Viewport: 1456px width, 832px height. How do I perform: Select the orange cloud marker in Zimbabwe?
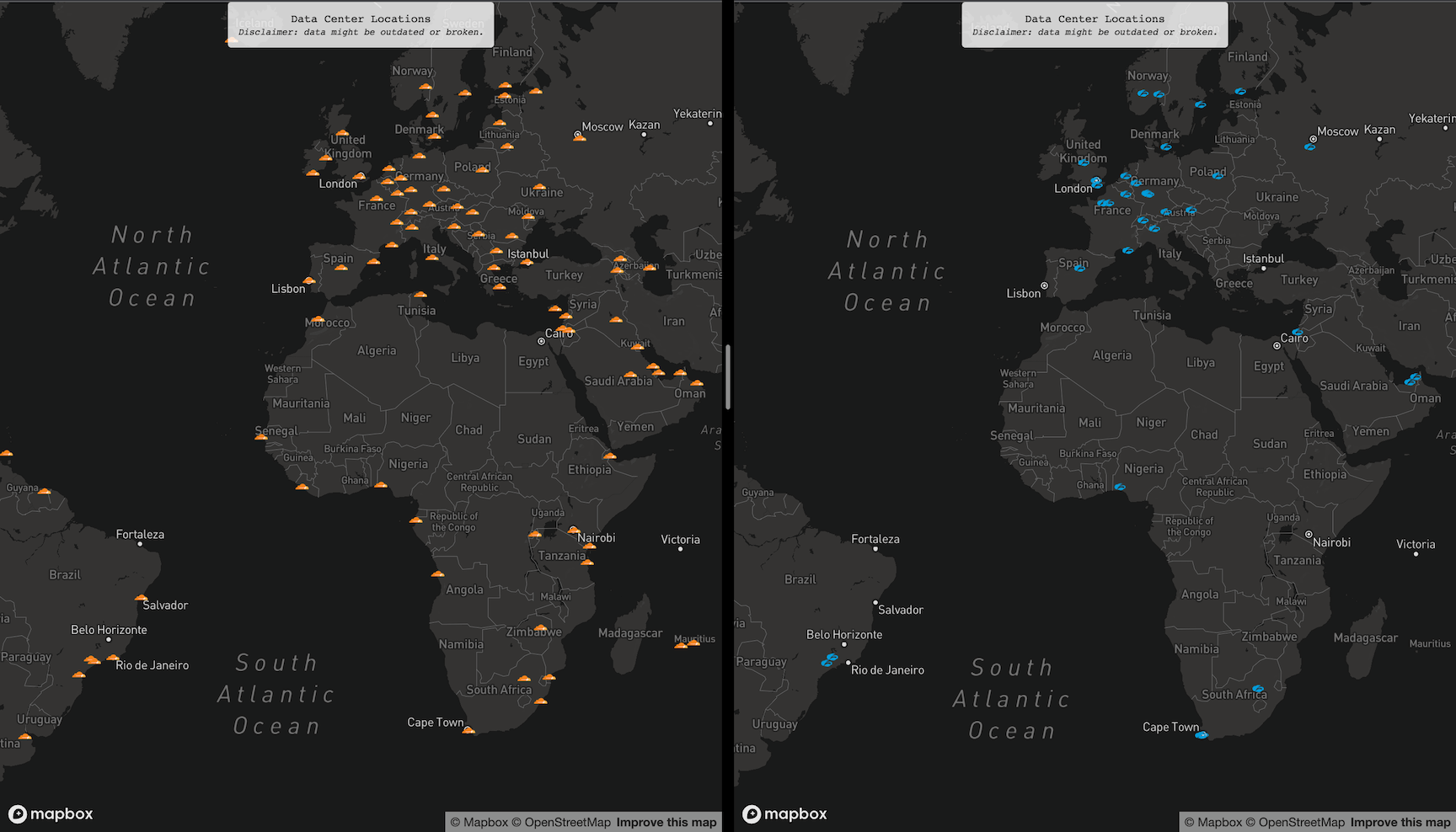pyautogui.click(x=540, y=627)
